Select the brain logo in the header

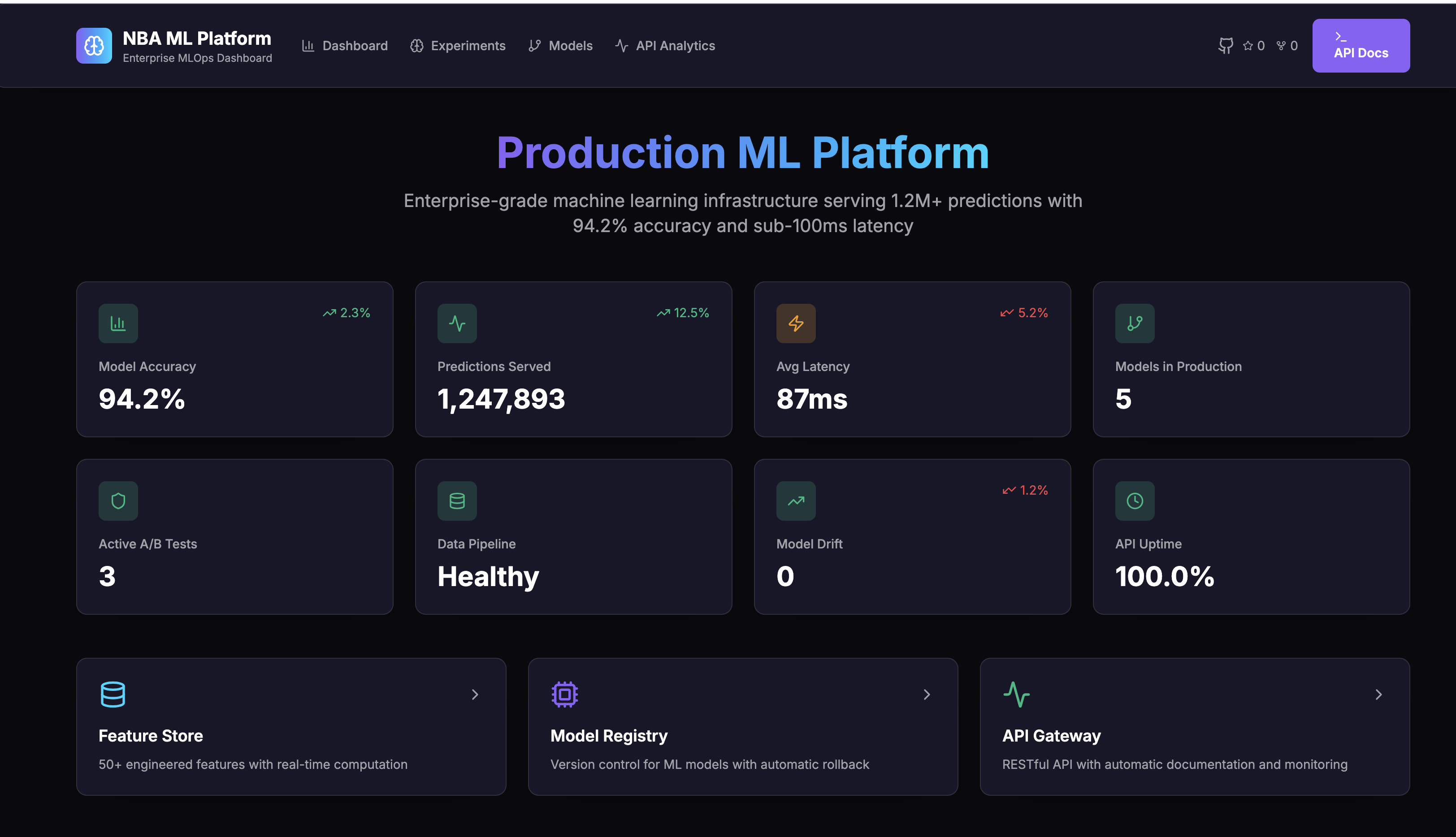[x=94, y=45]
